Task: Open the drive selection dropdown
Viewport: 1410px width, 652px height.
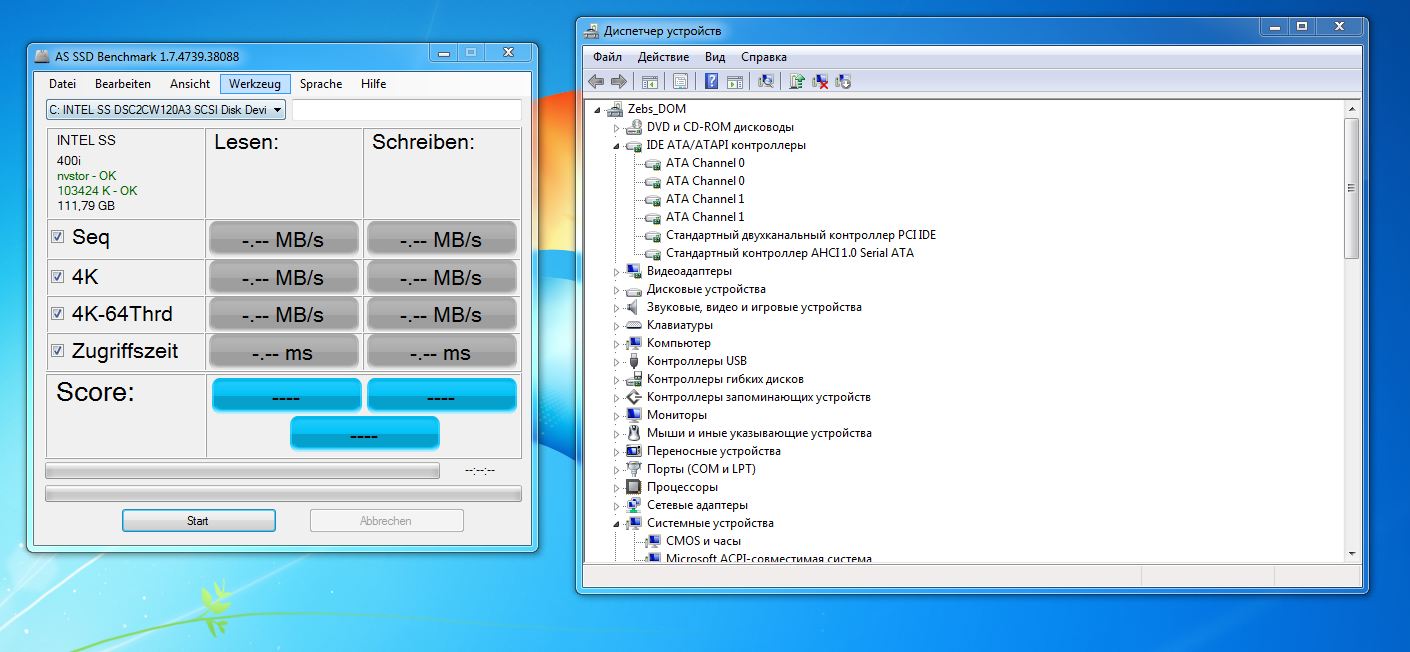Action: pyautogui.click(x=166, y=110)
